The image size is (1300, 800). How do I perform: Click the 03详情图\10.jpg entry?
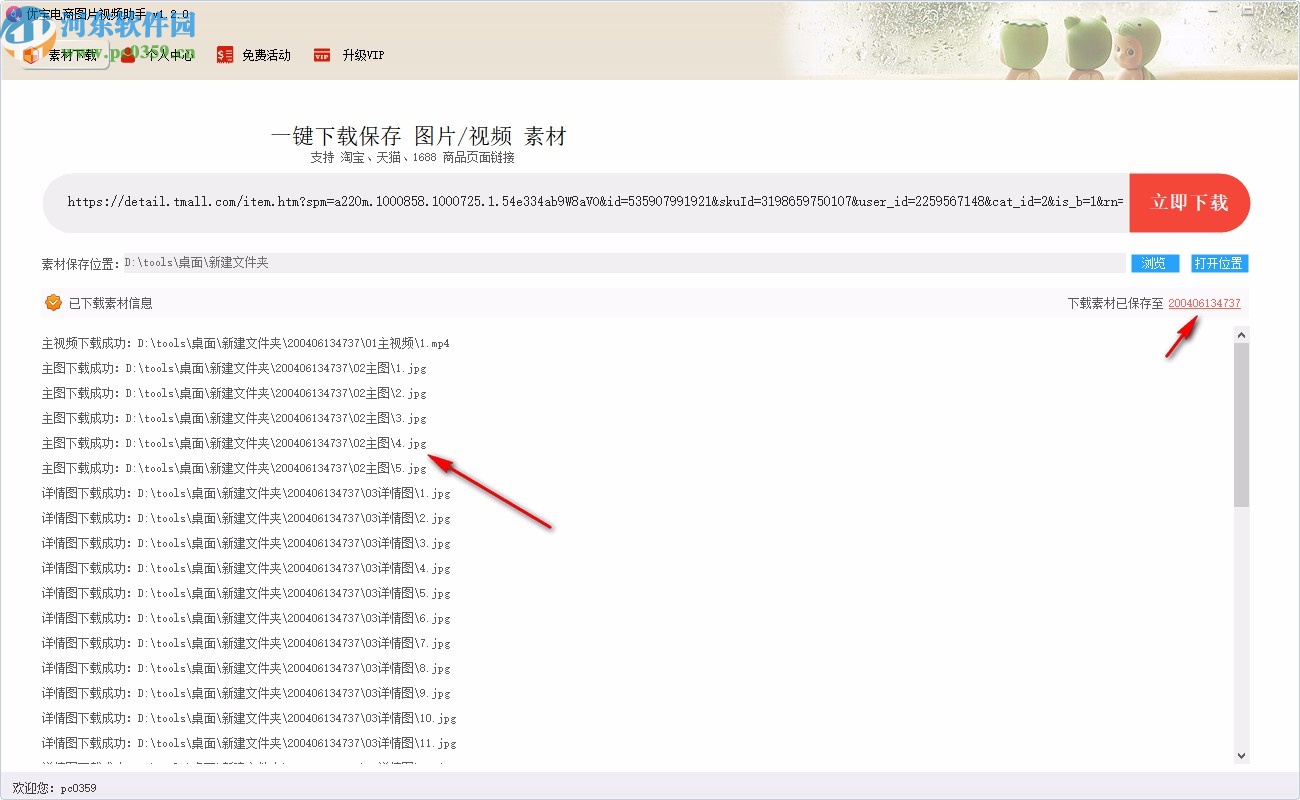pyautogui.click(x=249, y=719)
